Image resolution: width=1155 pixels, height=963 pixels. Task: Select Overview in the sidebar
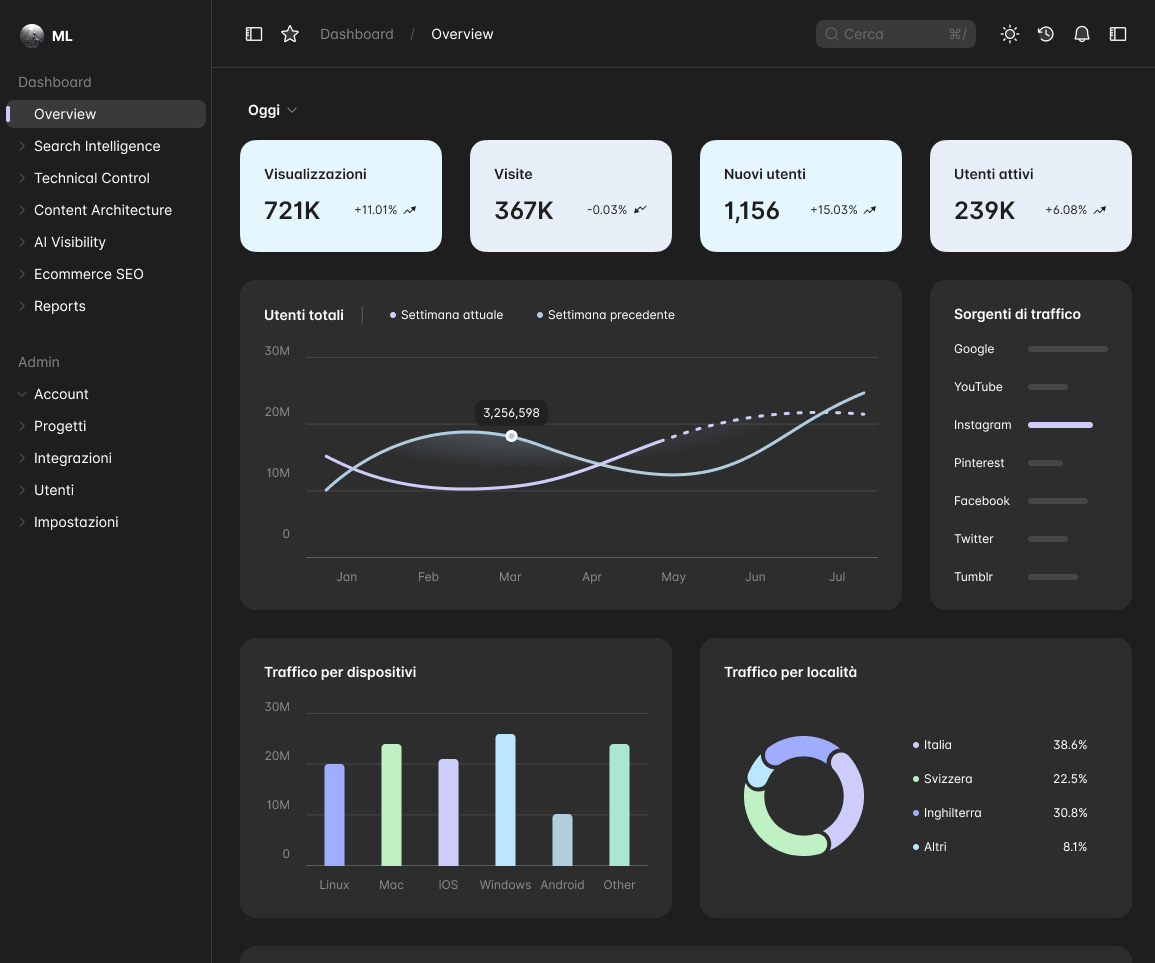pyautogui.click(x=105, y=114)
